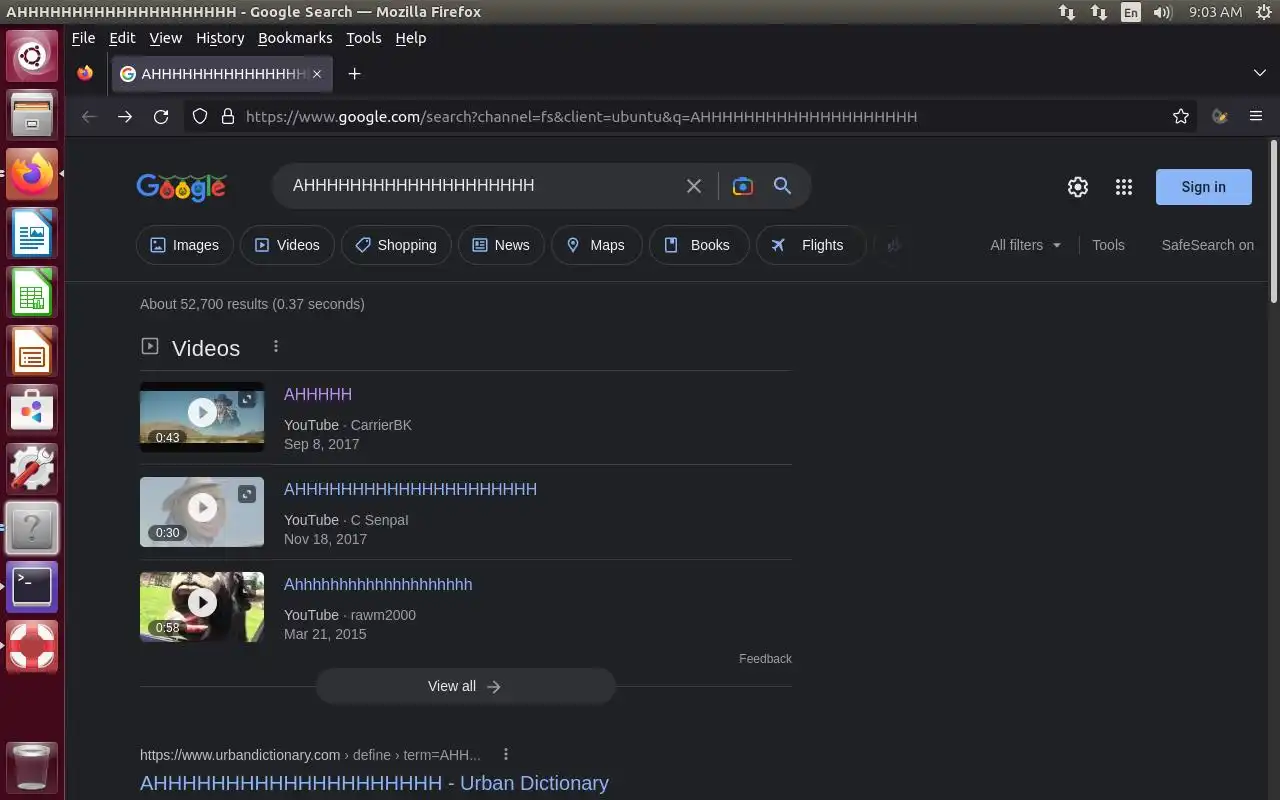Filter results by Maps
This screenshot has height=800, width=1280.
point(596,245)
